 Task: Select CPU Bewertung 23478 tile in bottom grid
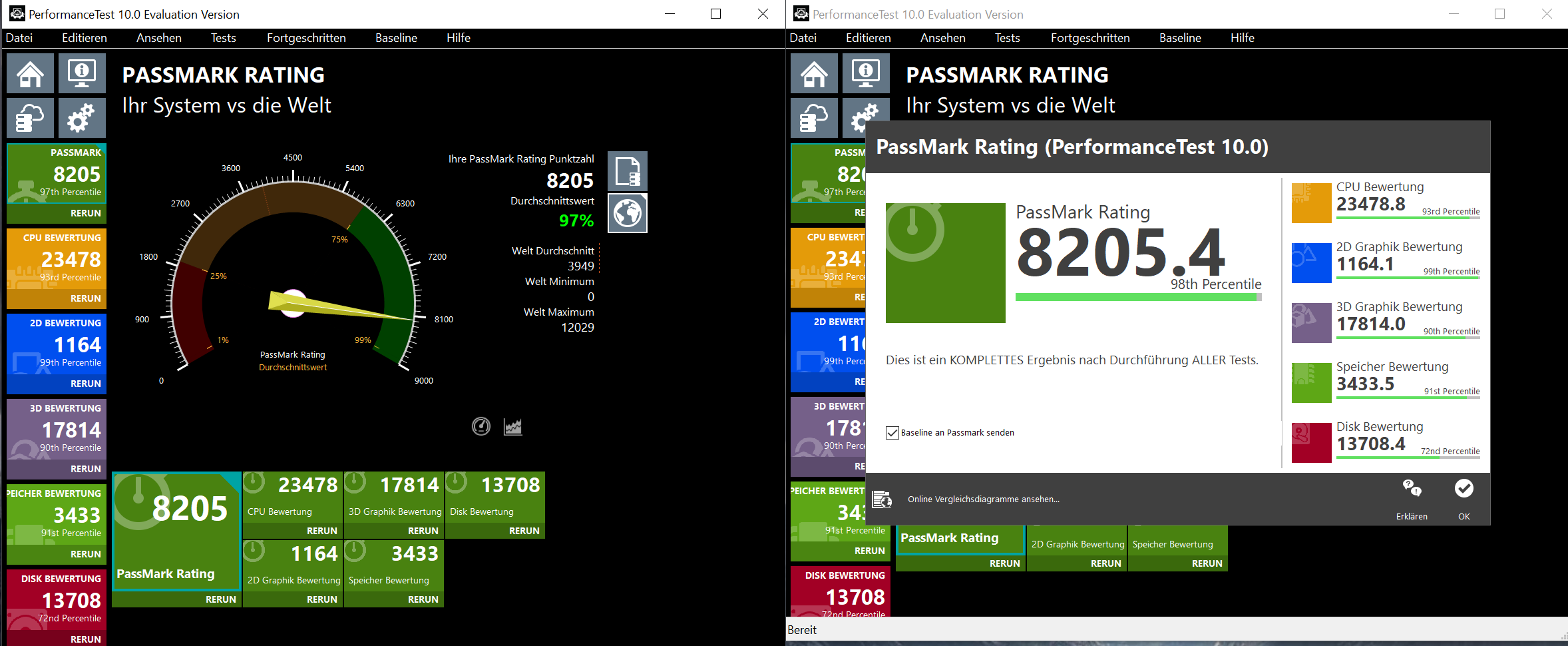[293, 498]
